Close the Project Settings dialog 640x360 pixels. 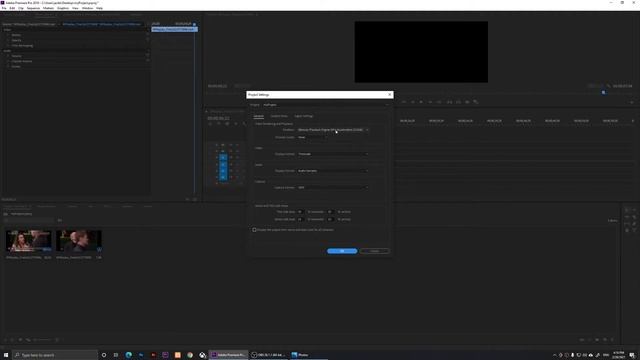click(x=389, y=95)
